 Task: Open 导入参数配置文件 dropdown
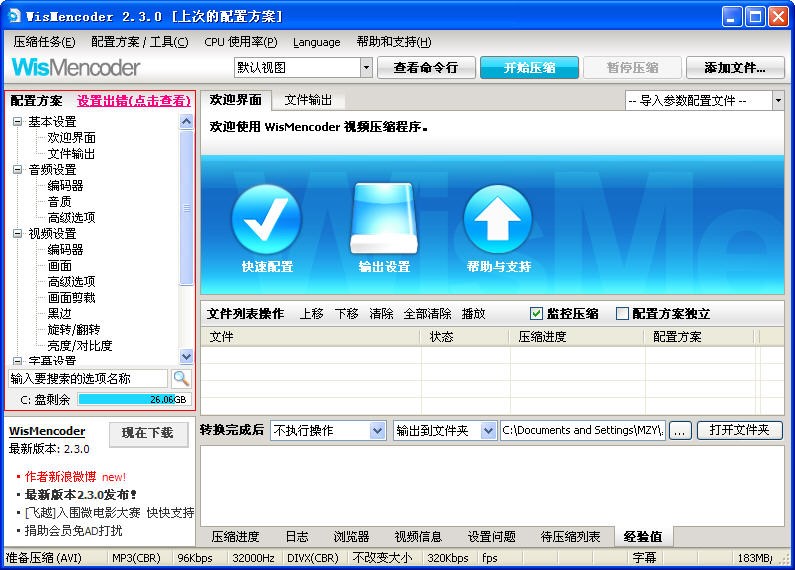coord(778,100)
